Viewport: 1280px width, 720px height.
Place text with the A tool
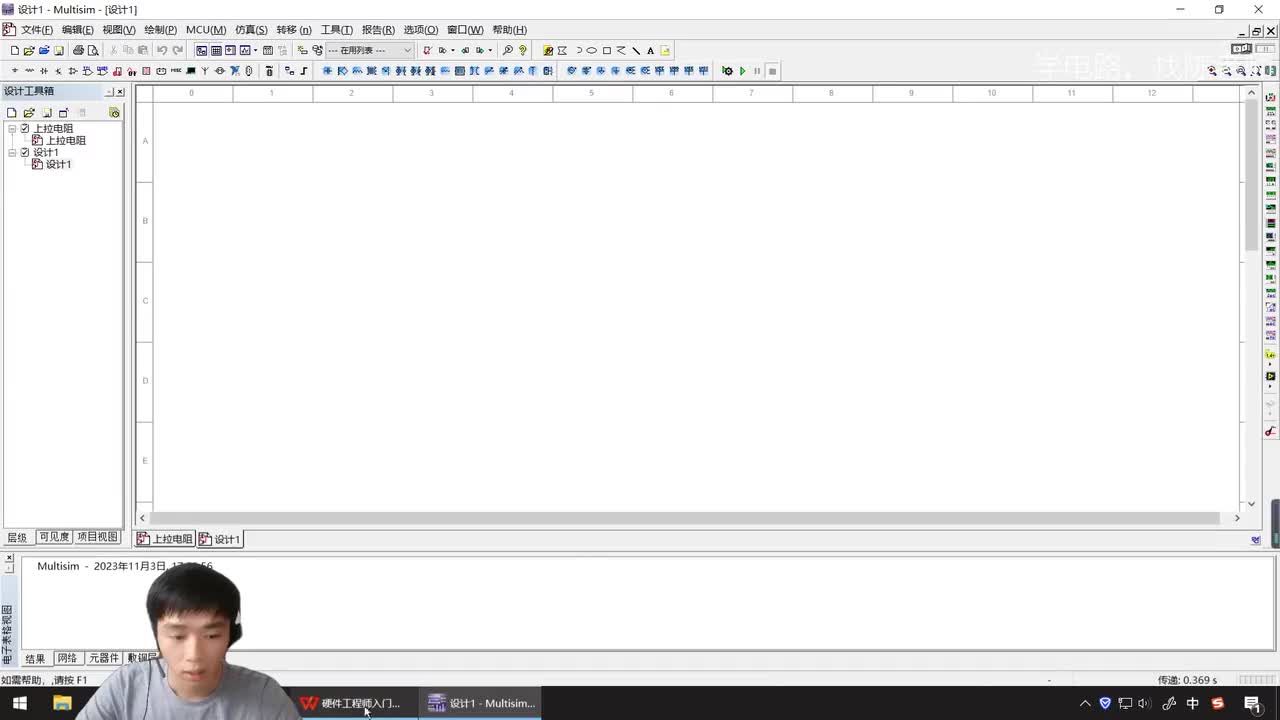pyautogui.click(x=650, y=50)
